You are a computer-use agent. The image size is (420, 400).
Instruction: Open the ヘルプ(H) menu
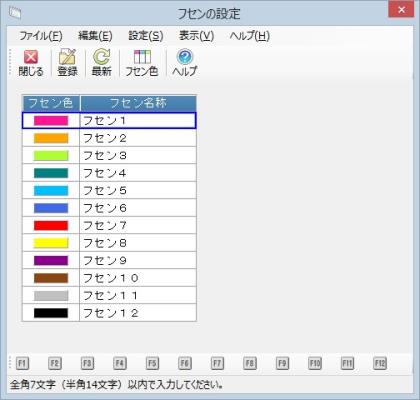click(x=250, y=36)
